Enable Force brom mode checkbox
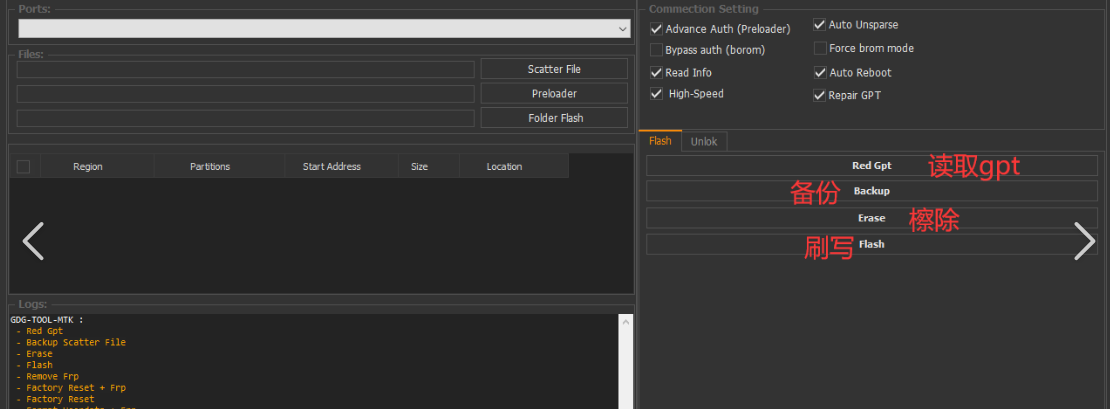 click(x=820, y=48)
